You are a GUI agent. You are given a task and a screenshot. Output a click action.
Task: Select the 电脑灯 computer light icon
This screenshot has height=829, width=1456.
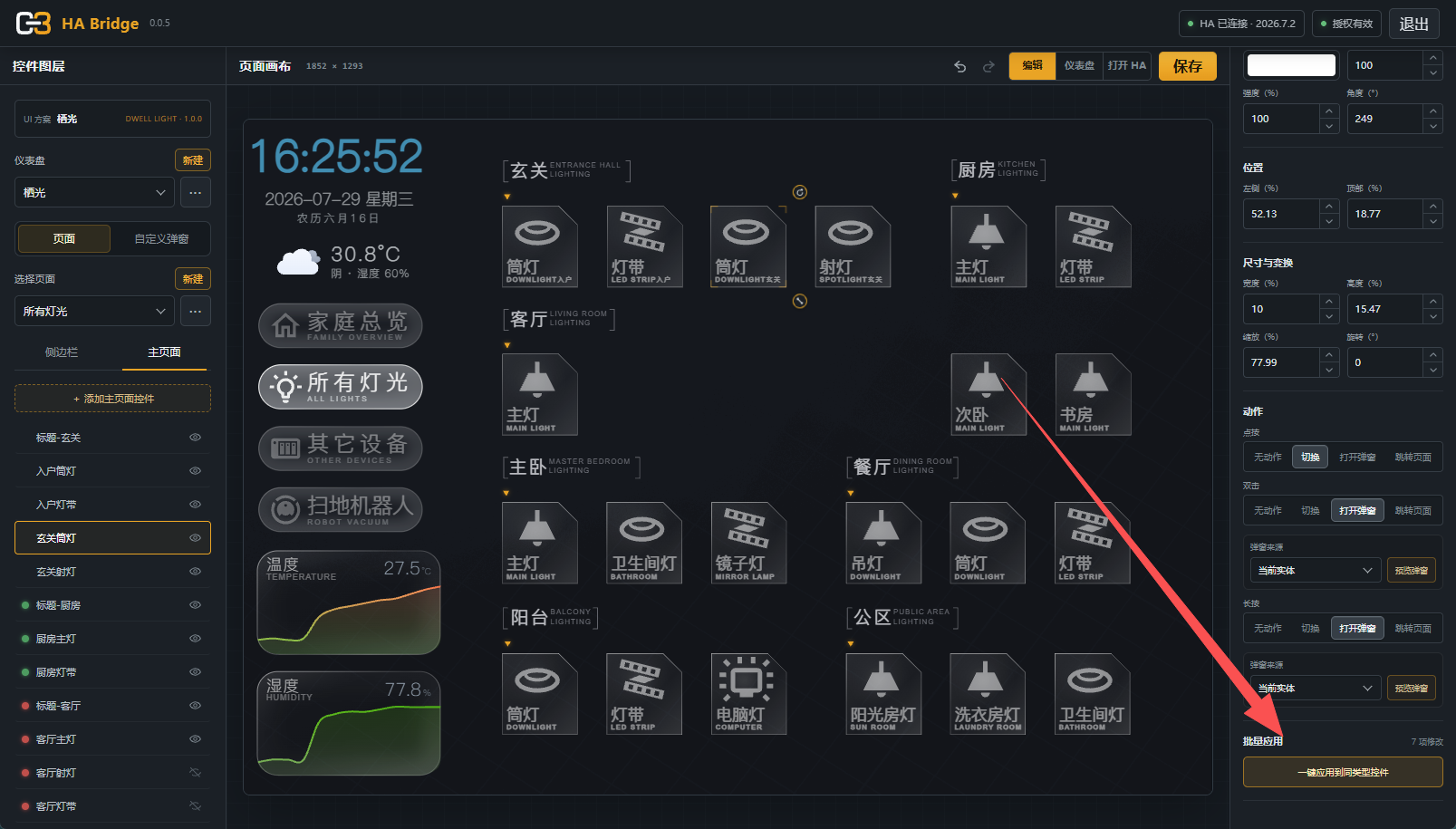(x=748, y=693)
